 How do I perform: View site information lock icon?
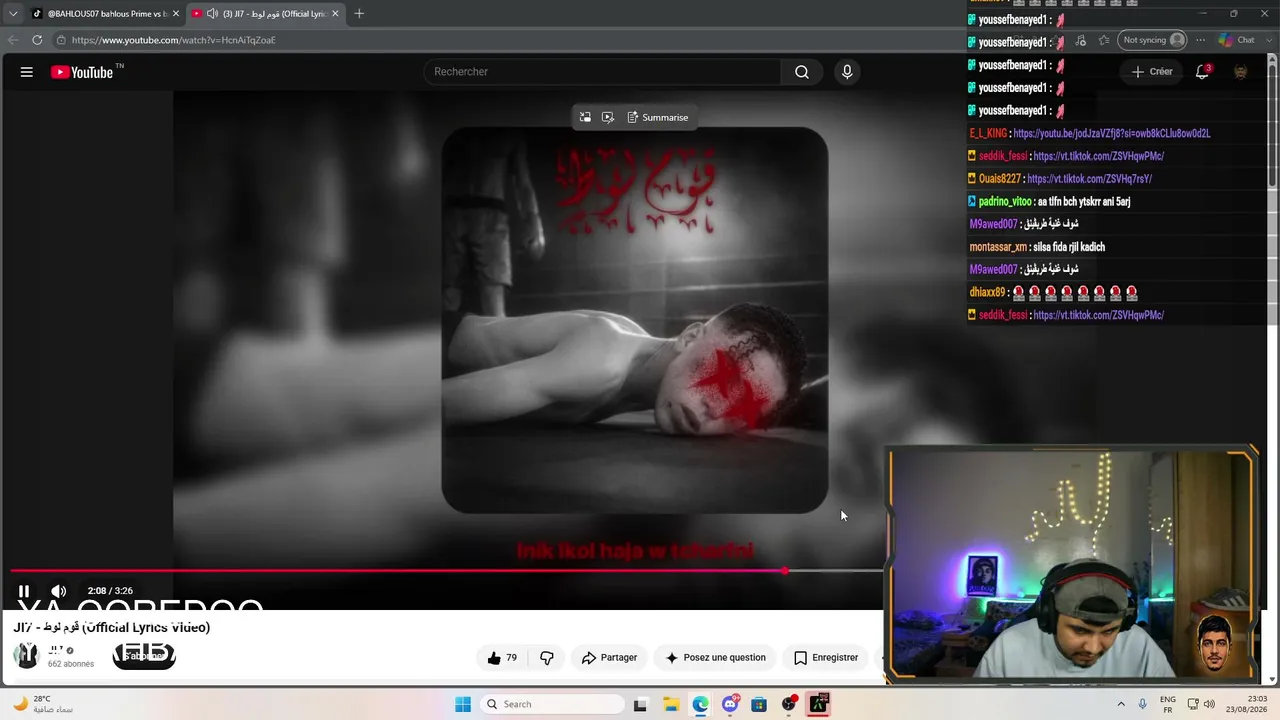(61, 40)
